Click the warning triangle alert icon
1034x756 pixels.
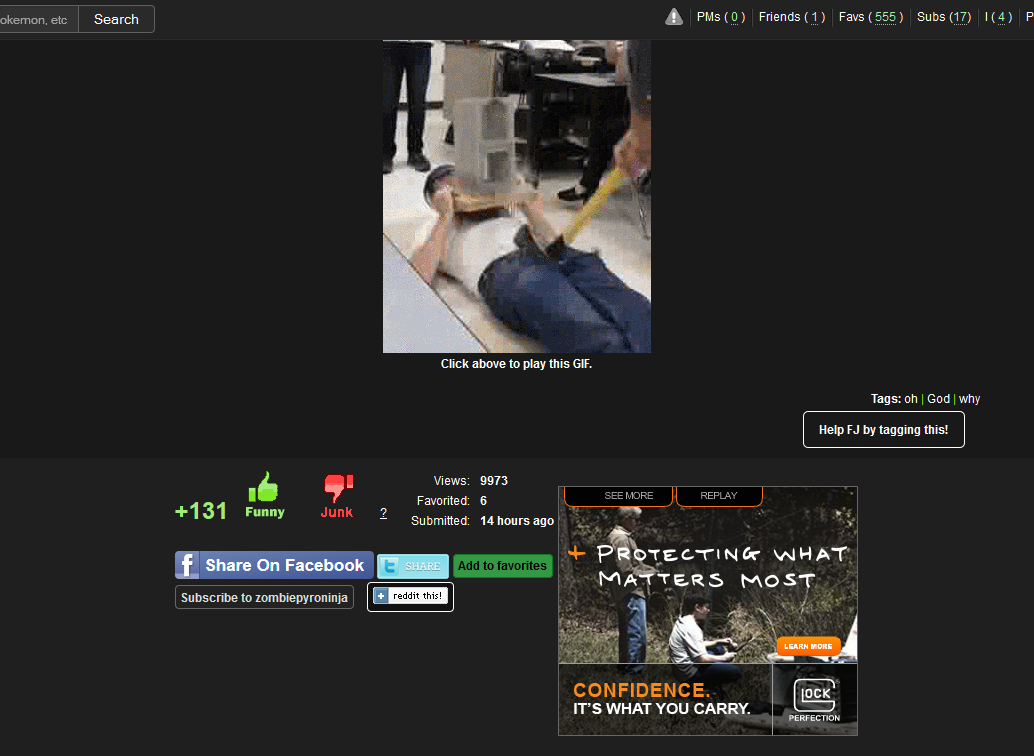(674, 17)
